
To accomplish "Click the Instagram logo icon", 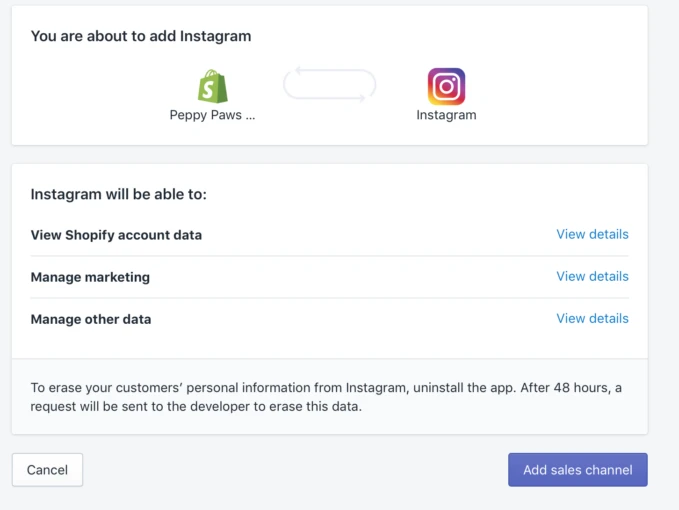I will (446, 87).
